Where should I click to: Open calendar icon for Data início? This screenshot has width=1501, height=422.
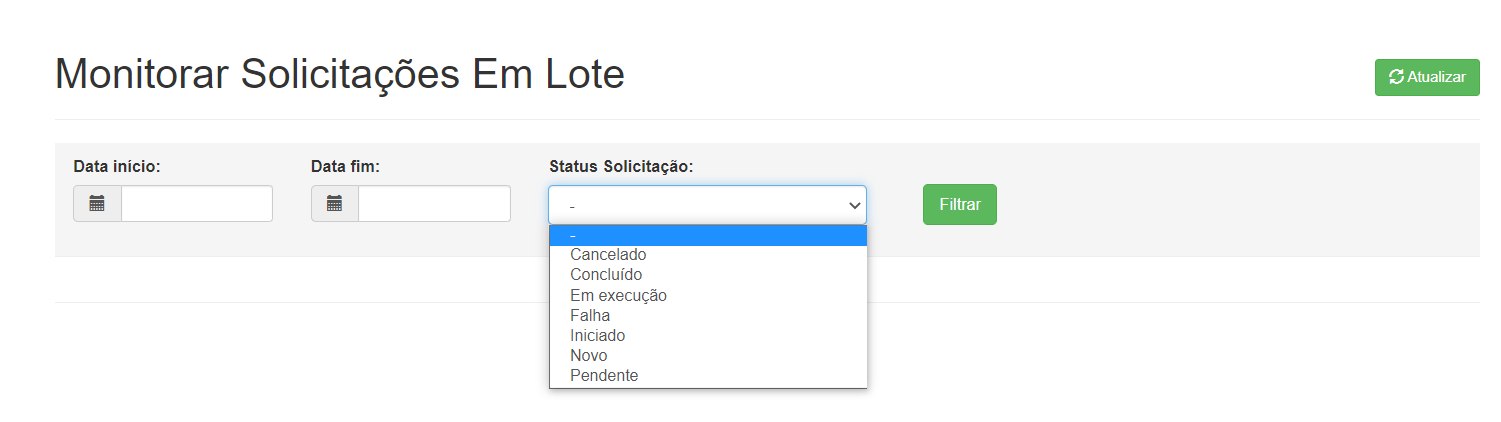pyautogui.click(x=97, y=204)
